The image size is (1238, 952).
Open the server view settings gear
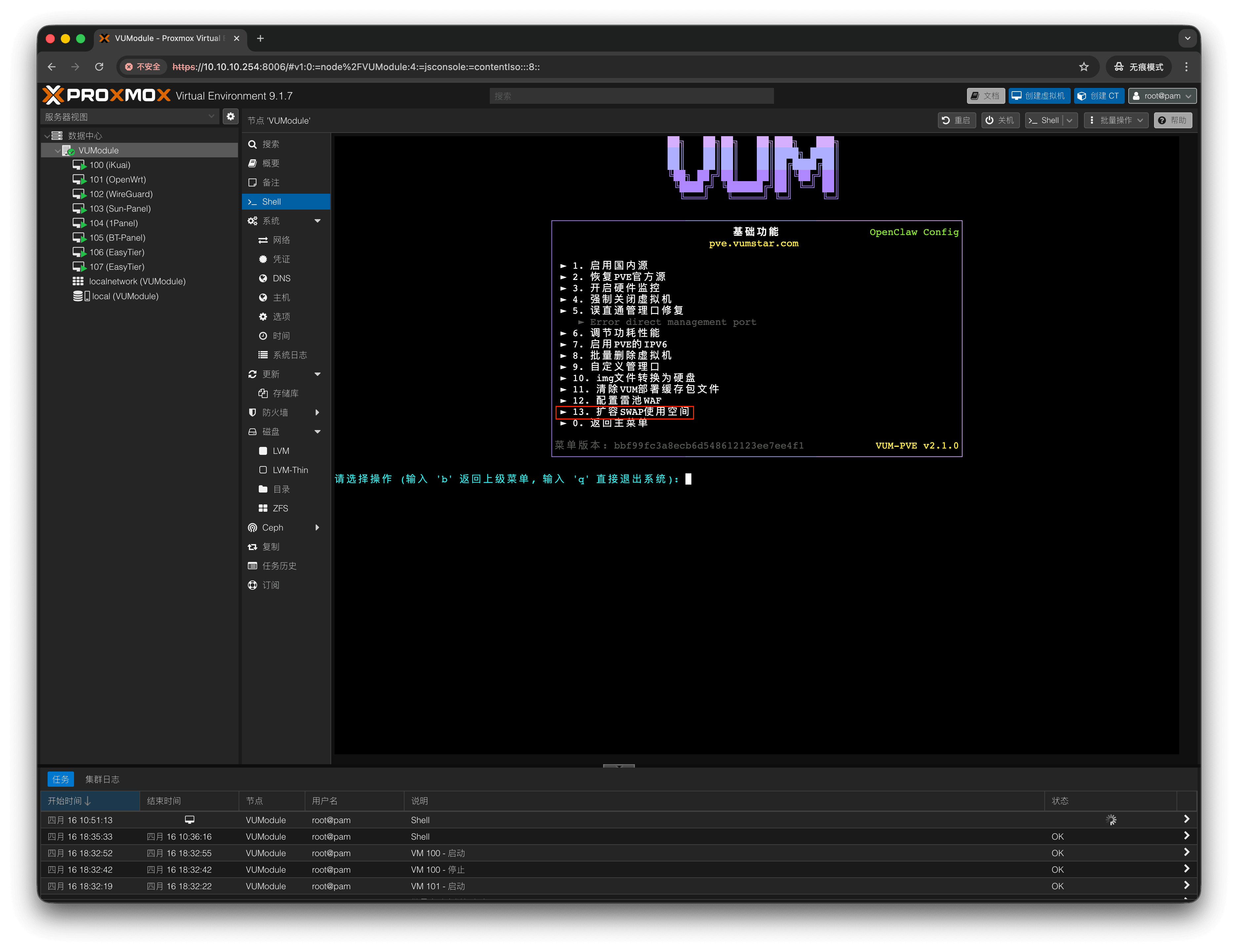(x=231, y=117)
